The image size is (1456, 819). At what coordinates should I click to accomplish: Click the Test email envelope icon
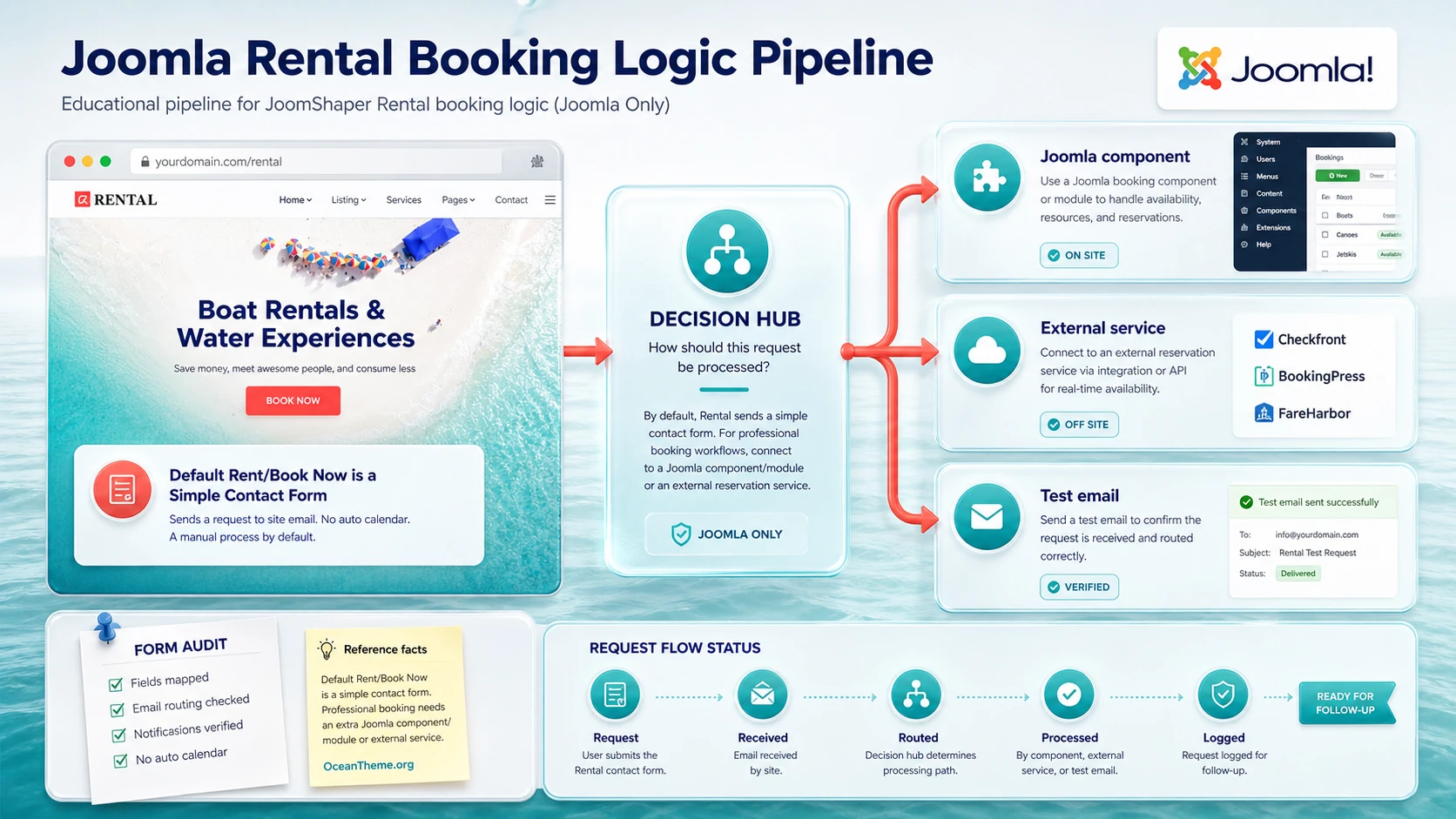[x=987, y=517]
